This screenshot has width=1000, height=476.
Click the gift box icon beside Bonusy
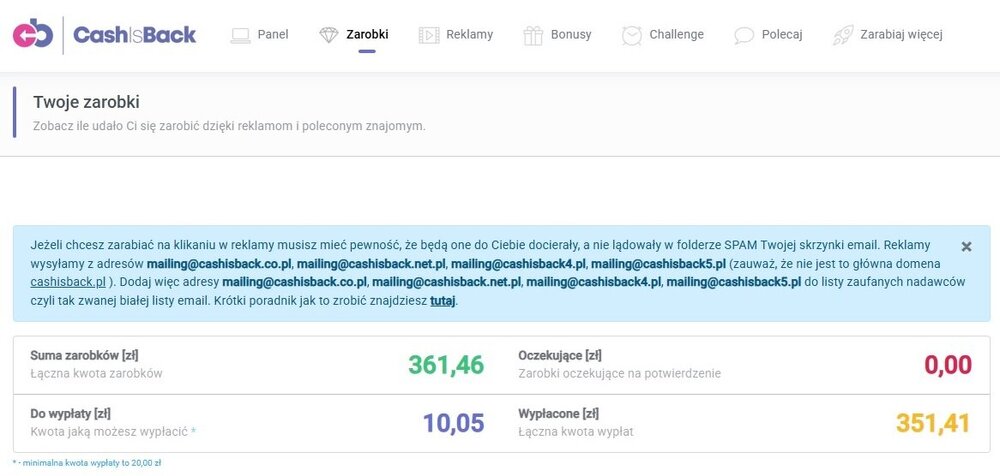[x=533, y=35]
